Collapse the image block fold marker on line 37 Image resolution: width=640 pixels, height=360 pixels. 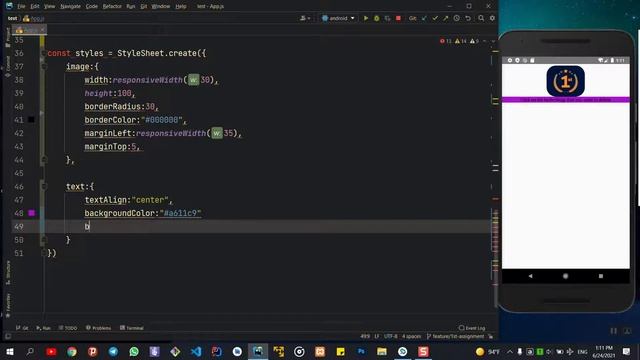click(44, 67)
